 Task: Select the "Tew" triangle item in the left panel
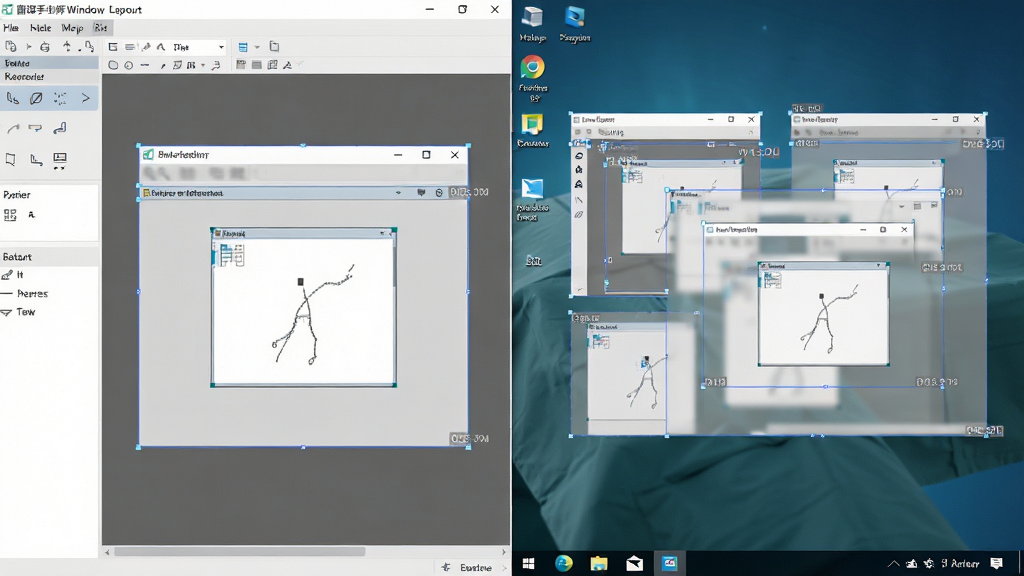point(18,312)
